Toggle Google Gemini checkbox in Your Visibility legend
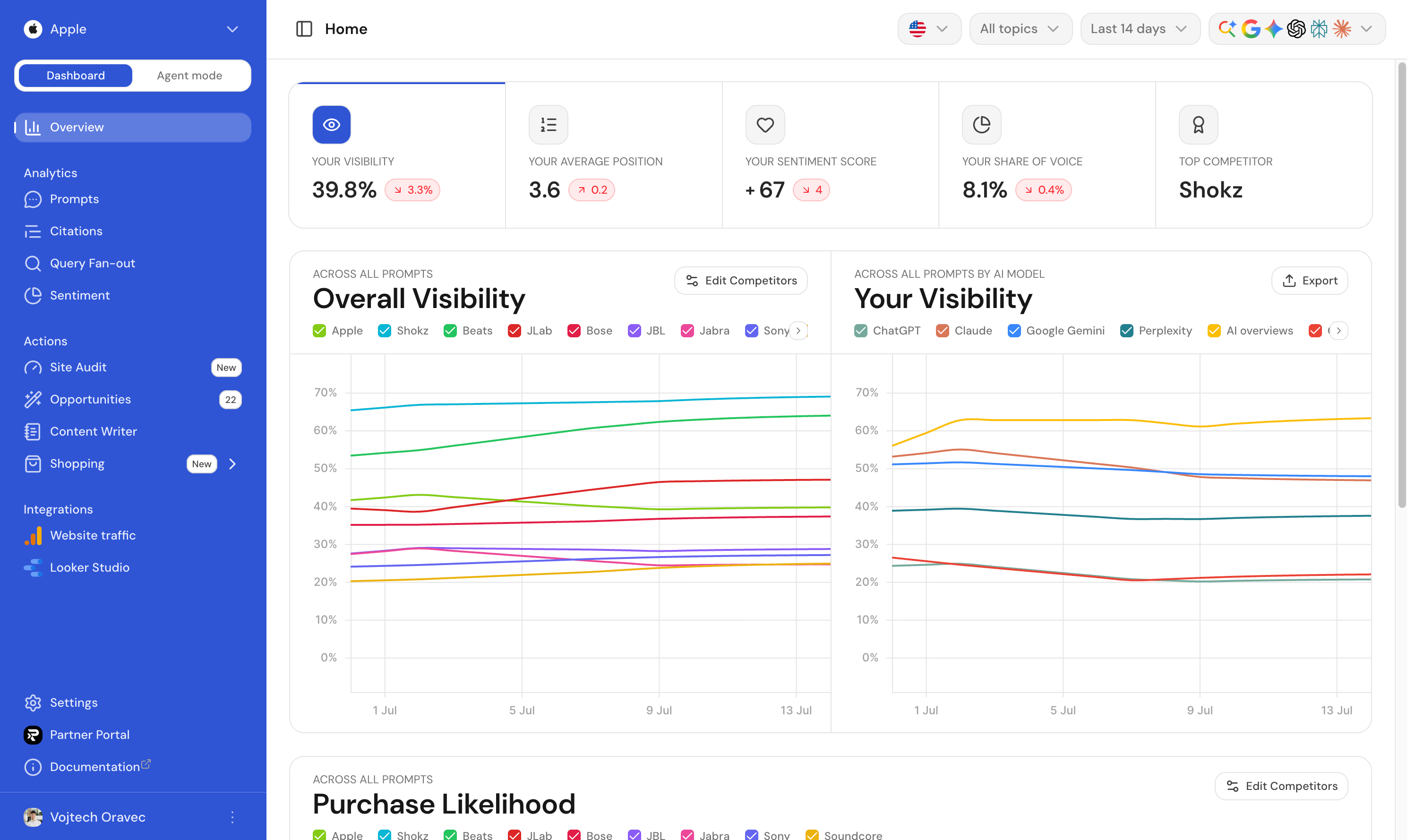 coord(1014,331)
